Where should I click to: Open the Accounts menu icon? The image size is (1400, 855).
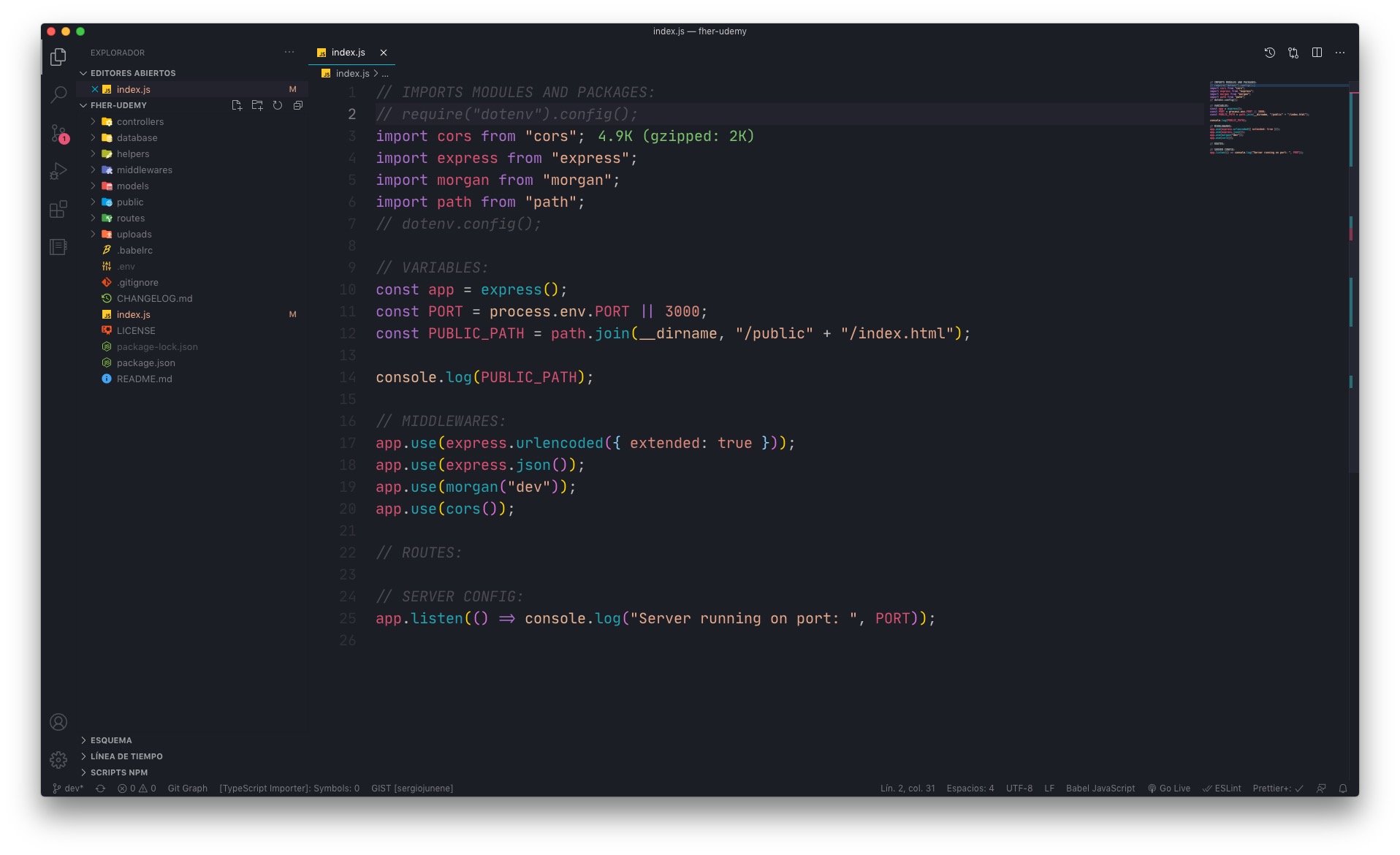pos(58,722)
